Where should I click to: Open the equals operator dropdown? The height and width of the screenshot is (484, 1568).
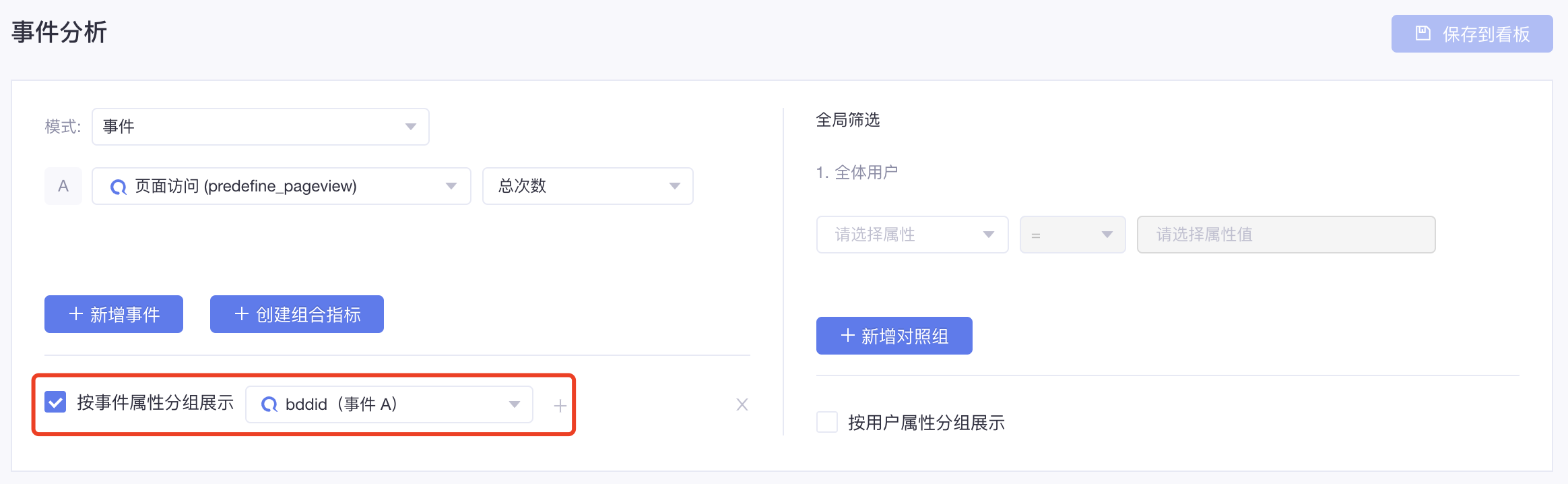[1073, 235]
